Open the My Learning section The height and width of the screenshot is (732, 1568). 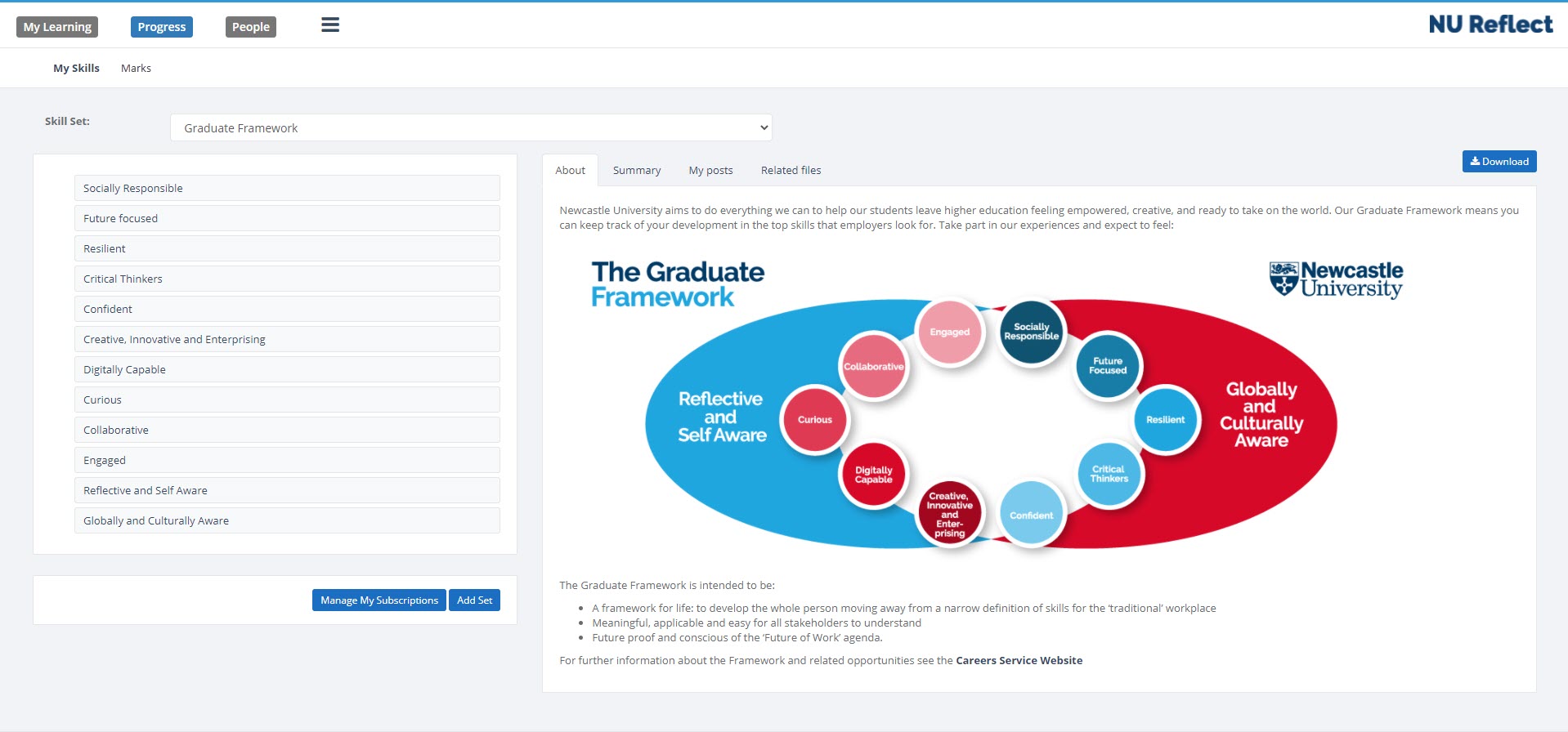coord(57,27)
